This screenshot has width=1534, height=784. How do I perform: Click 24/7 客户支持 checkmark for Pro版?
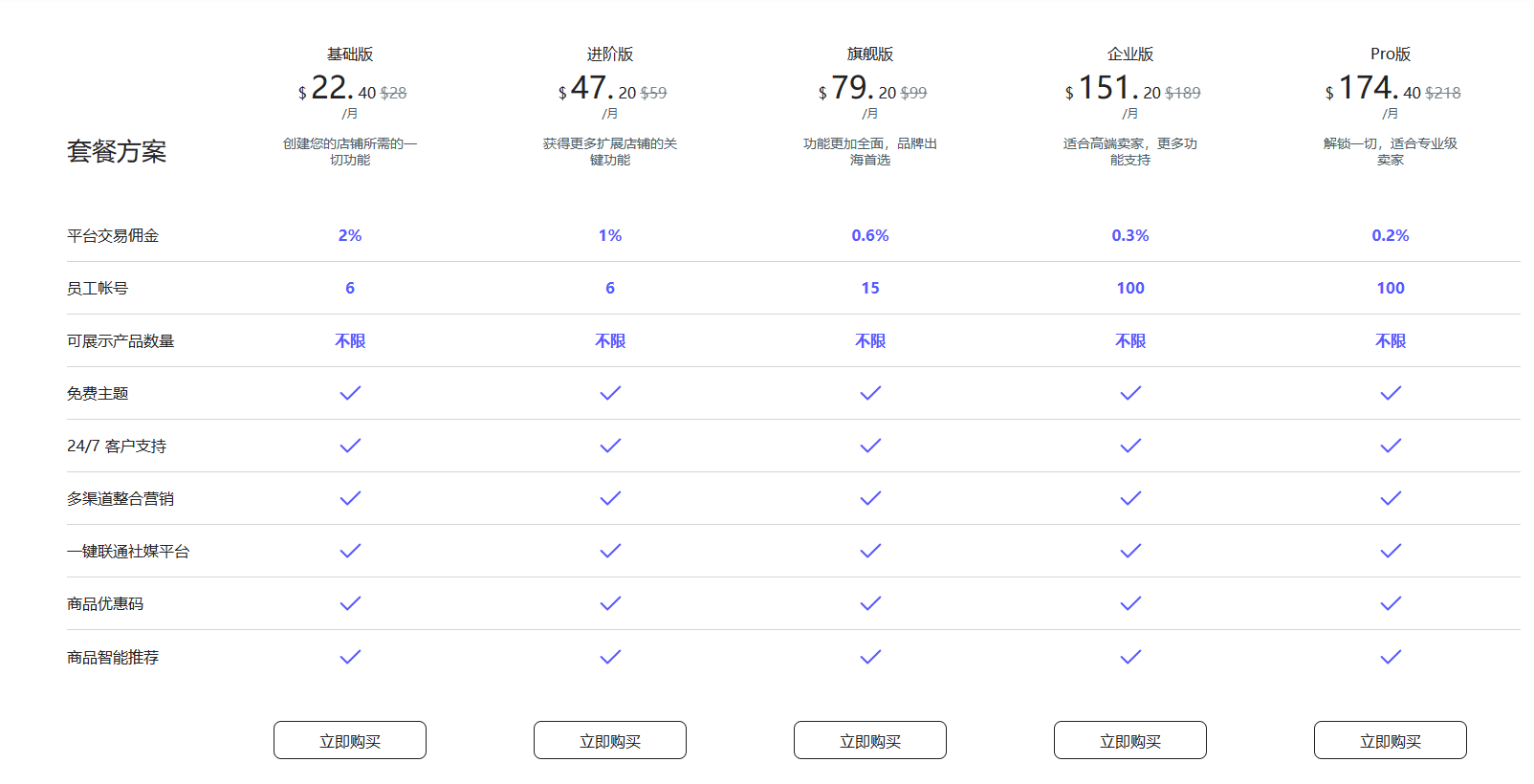tap(1391, 446)
